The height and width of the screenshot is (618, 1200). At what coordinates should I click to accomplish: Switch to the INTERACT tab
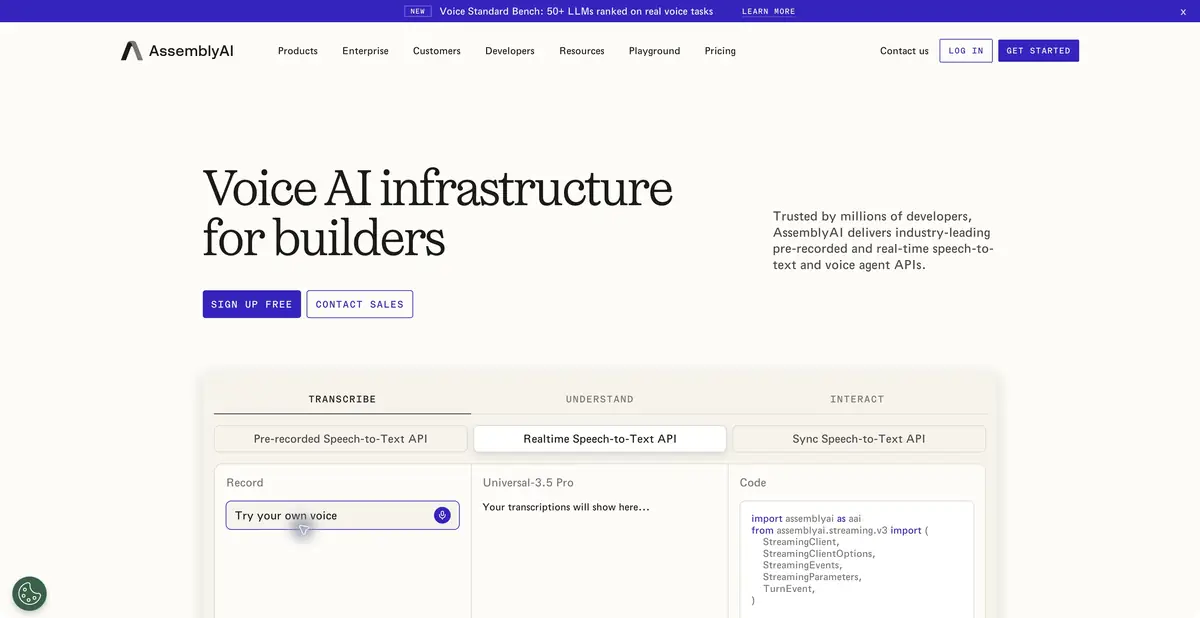coord(857,399)
